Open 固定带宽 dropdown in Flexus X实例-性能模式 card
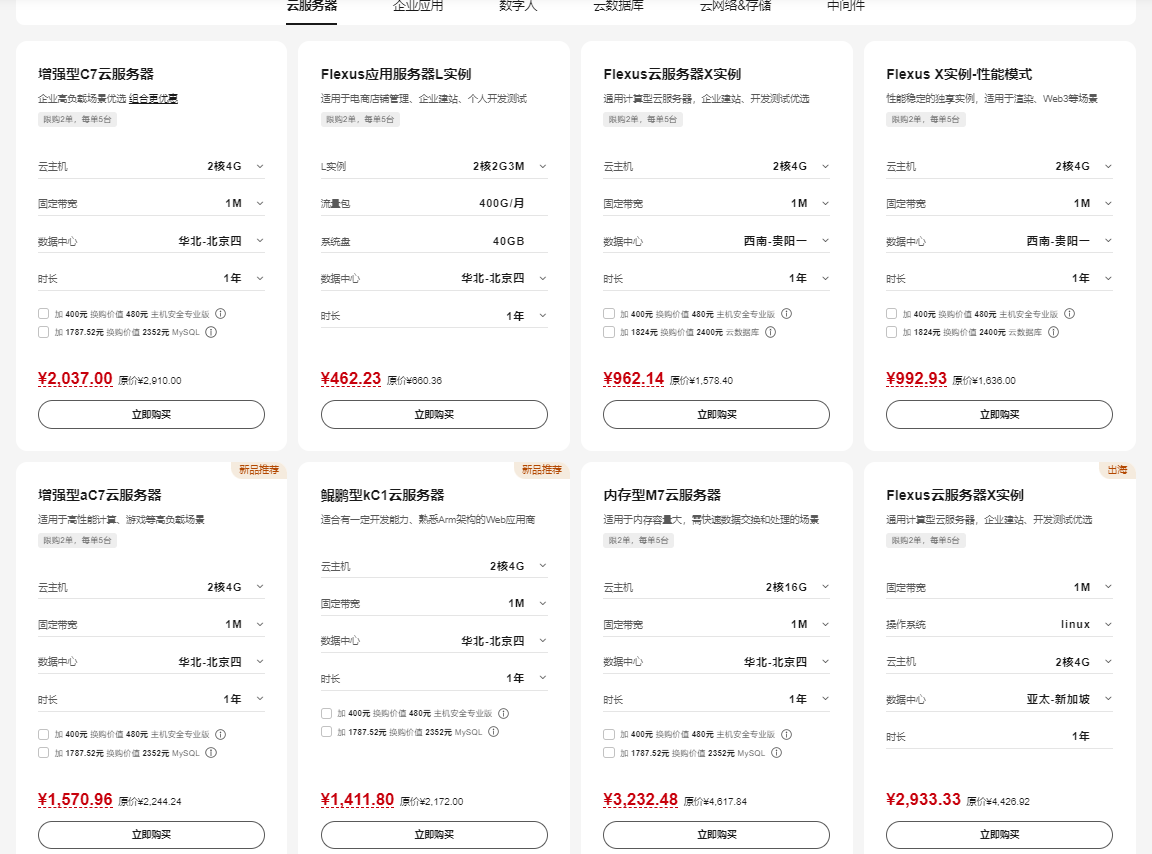1152x854 pixels. 999,204
